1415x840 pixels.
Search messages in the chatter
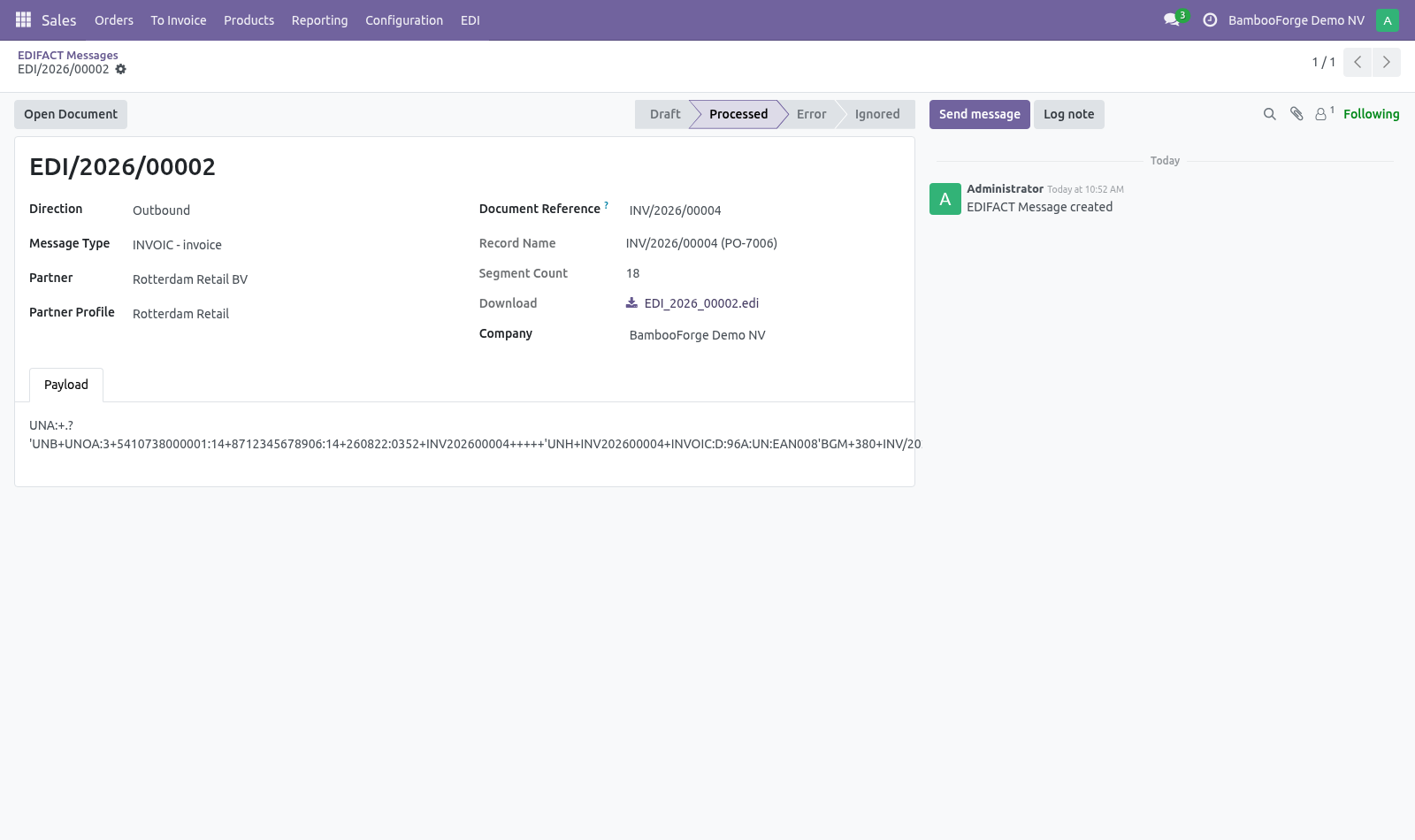tap(1270, 114)
